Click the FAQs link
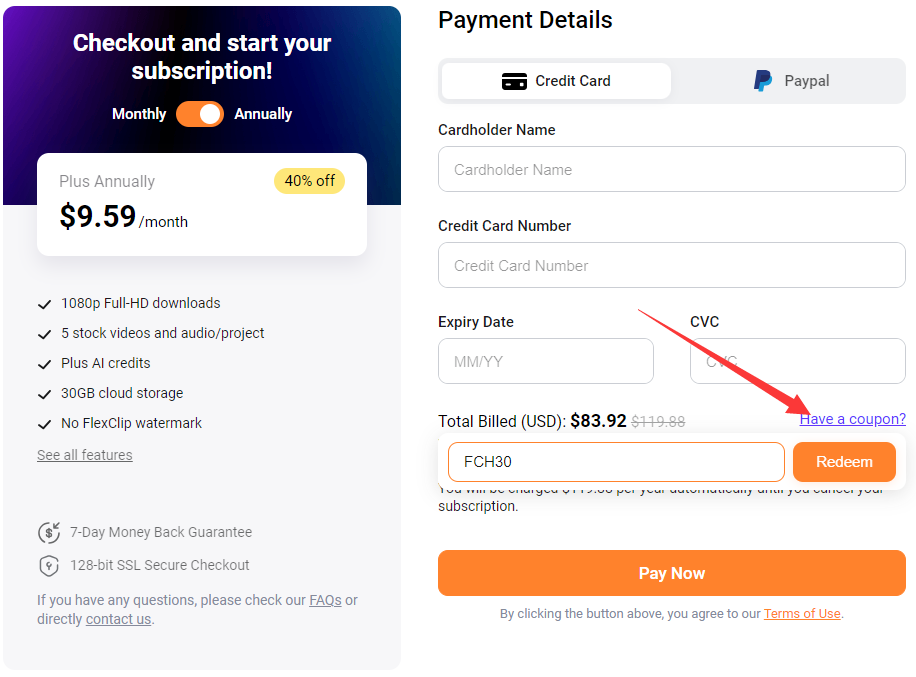916x677 pixels. 324,600
